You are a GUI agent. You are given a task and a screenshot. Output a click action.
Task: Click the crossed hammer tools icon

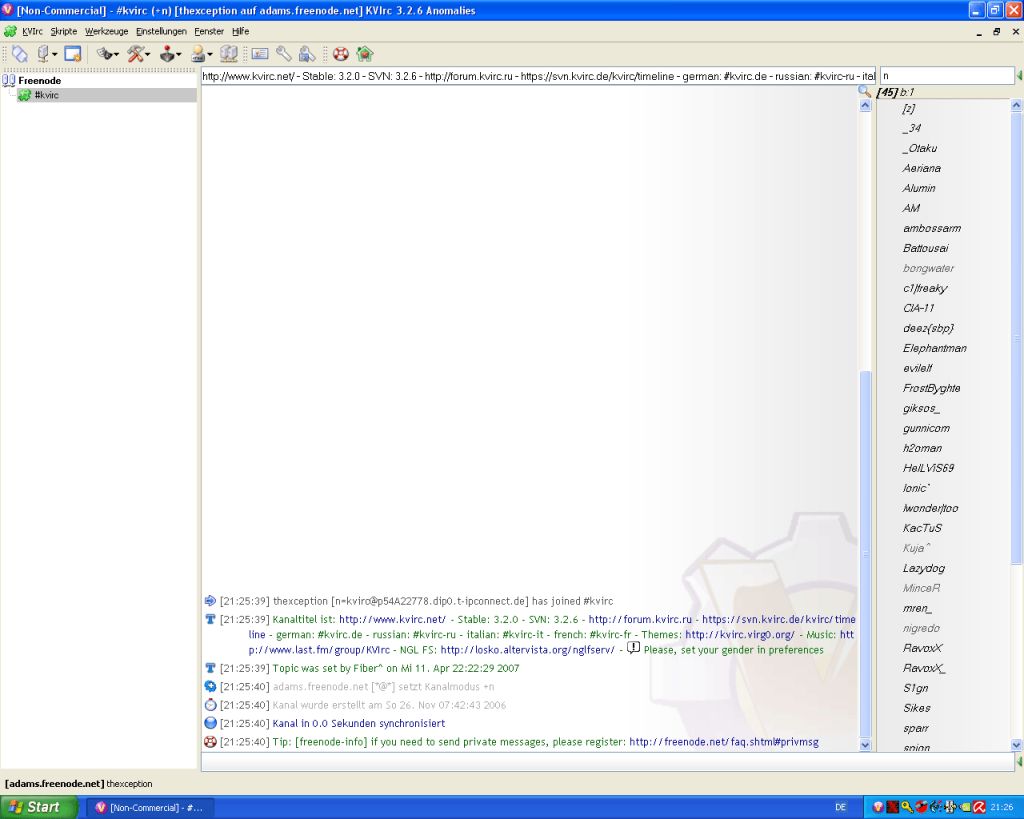(x=136, y=54)
